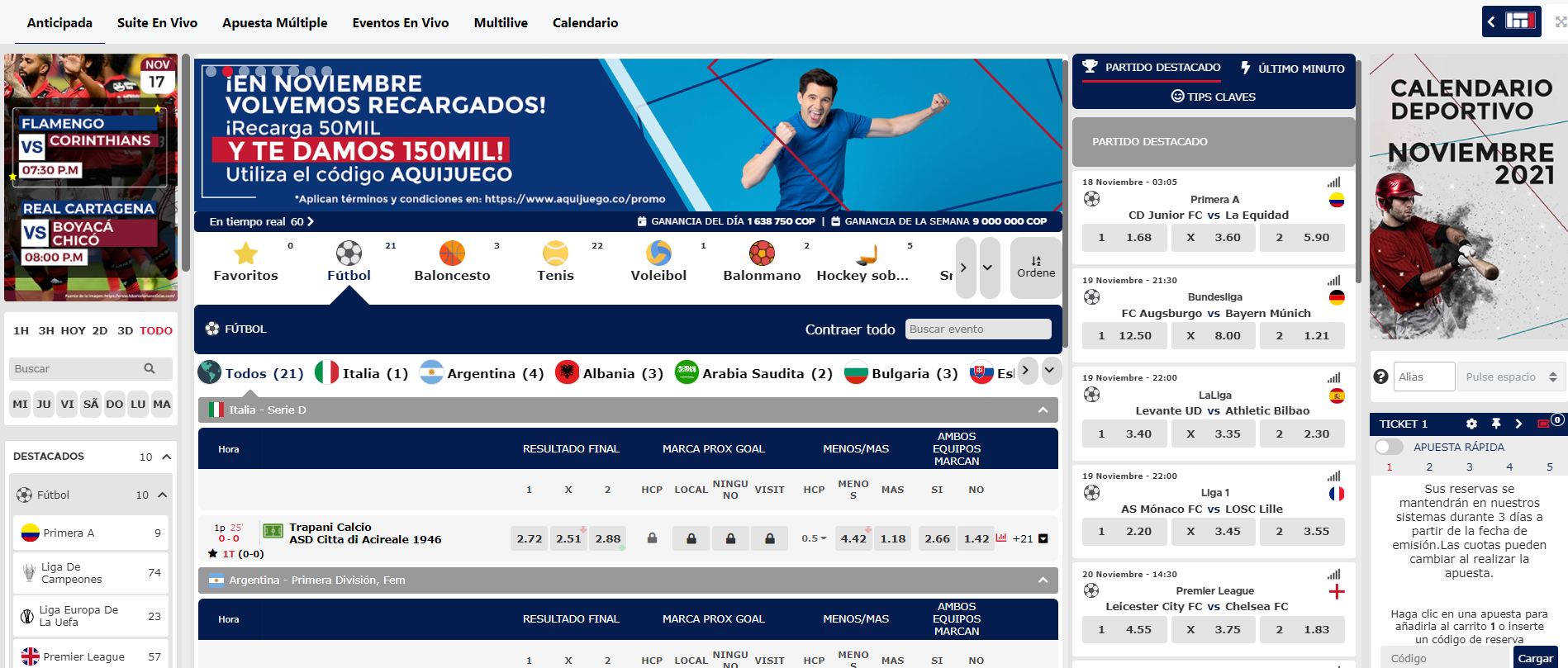Bet 1.68 on CD Junior FC

[1125, 237]
